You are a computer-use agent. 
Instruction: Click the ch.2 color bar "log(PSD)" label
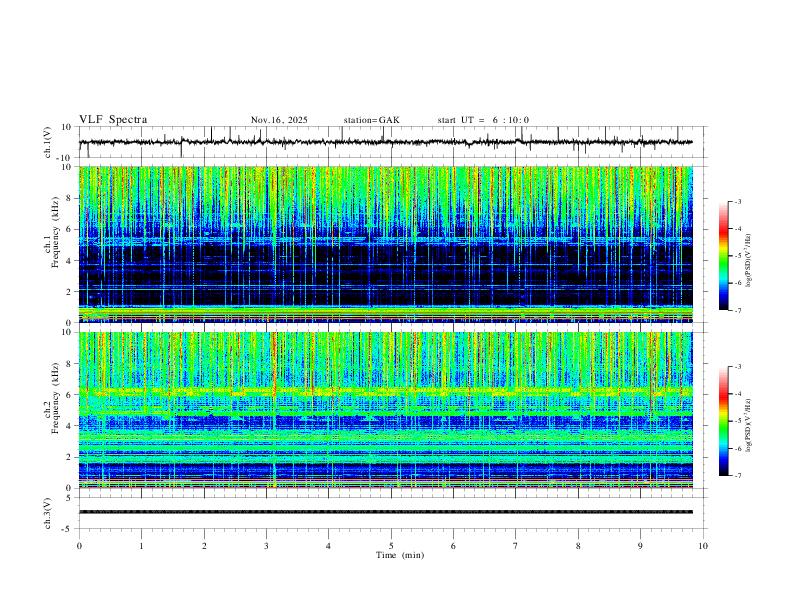(x=748, y=426)
